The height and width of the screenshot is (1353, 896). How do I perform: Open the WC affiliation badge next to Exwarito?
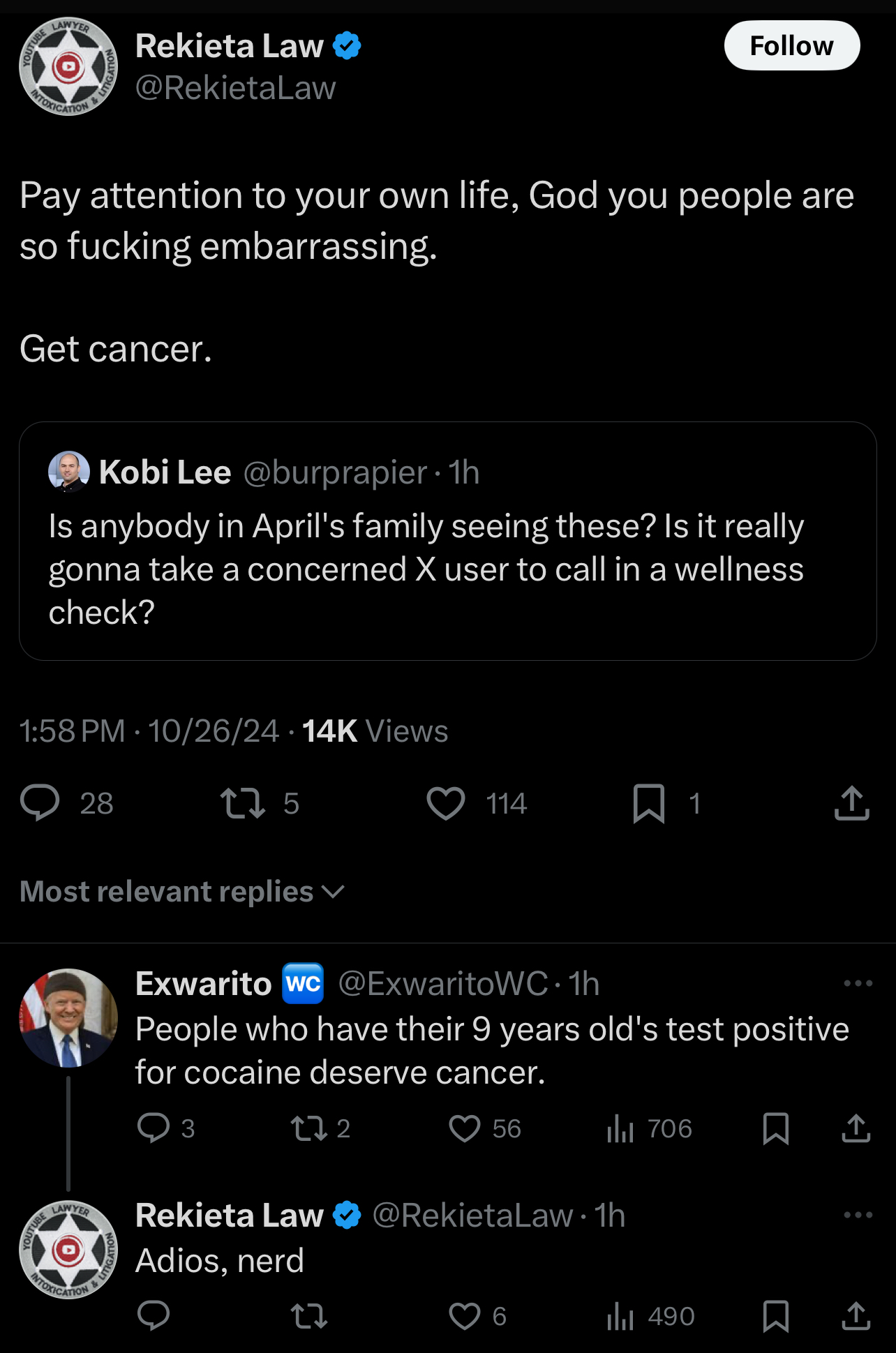tap(304, 984)
